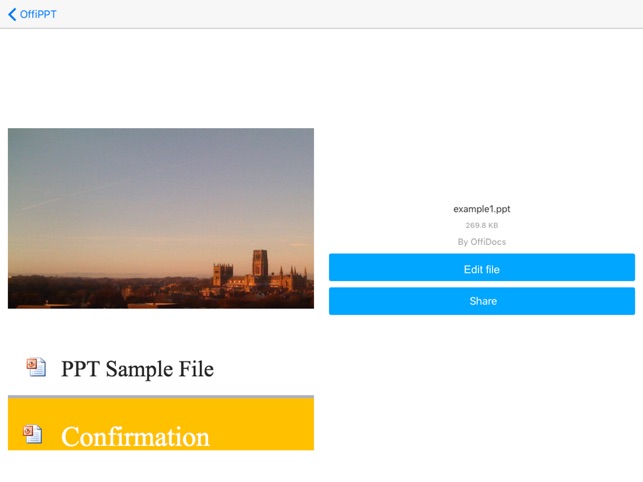This screenshot has height=482, width=643.
Task: Click blank white area below Share button
Action: [482, 390]
